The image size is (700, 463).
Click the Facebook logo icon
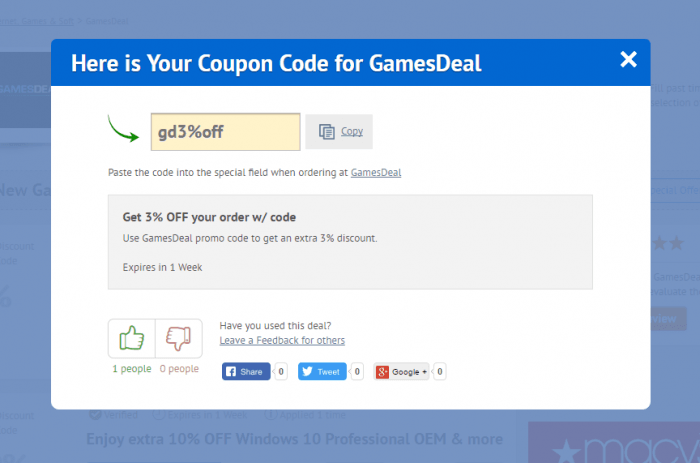coord(231,371)
